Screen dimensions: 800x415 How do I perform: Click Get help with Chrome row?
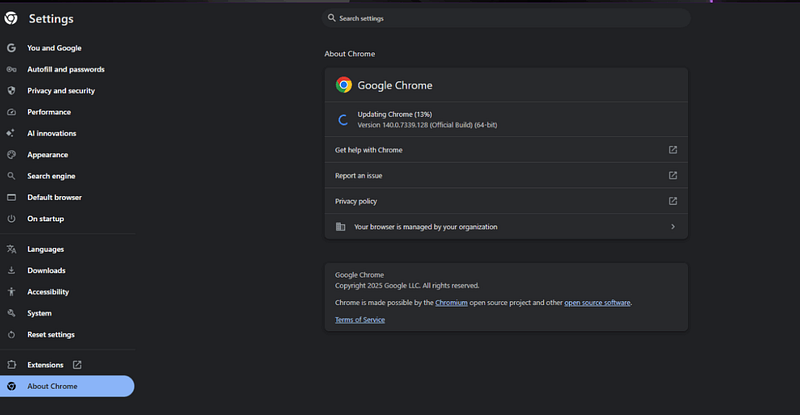tap(506, 150)
